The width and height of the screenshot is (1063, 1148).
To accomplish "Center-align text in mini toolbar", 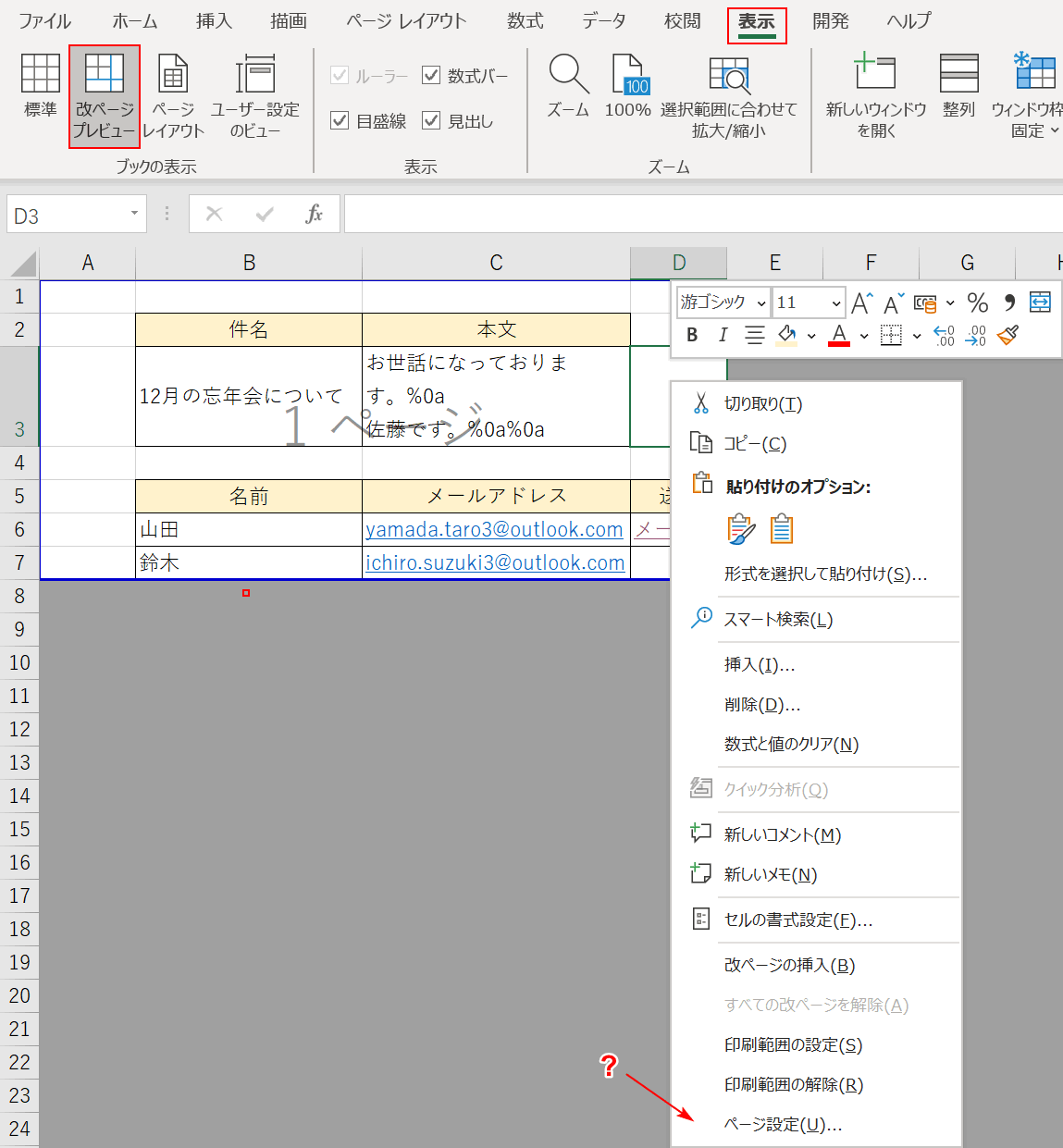I will click(754, 335).
